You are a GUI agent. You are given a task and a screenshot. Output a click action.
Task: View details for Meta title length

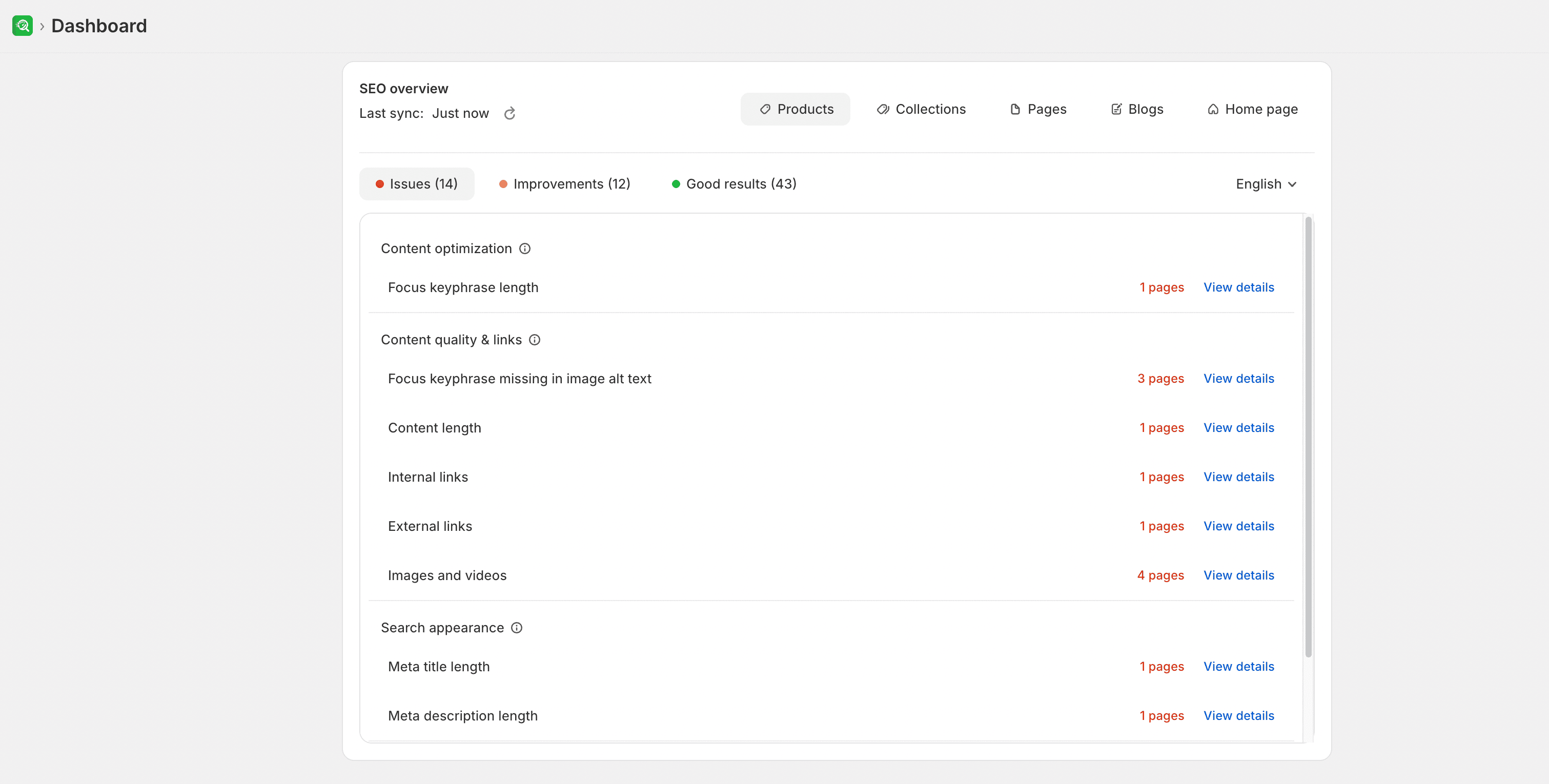coord(1239,667)
